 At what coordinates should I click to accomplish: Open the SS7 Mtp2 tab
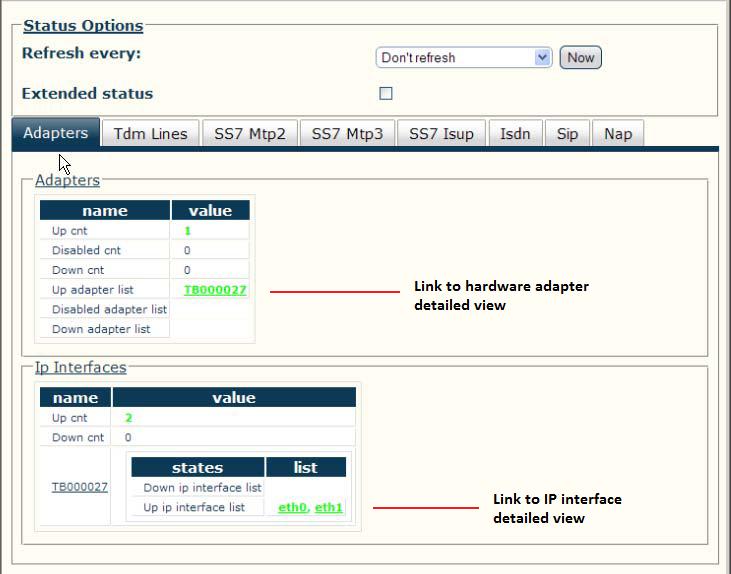(249, 134)
